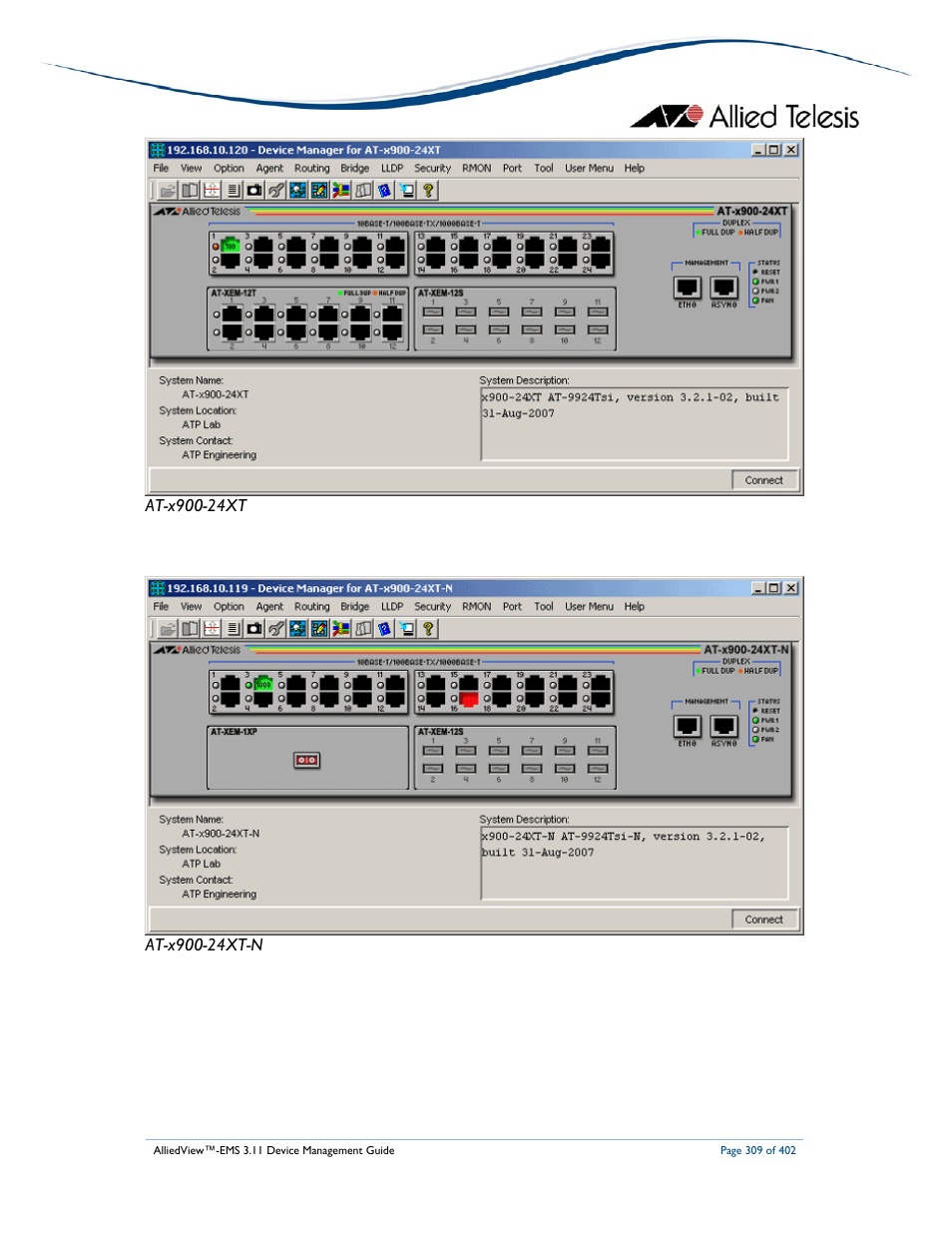Click the computer monitor icon in 192.168.10.120 toolbar
952x1233 pixels.
tap(407, 190)
